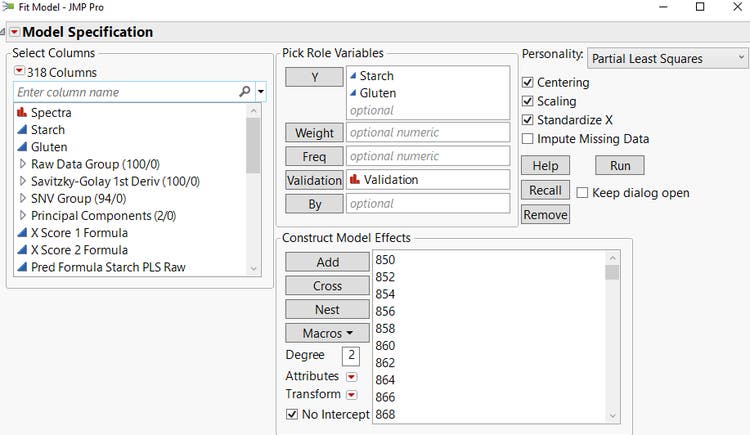The height and width of the screenshot is (435, 750).
Task: Select the Starch column in Select Columns
Action: tap(47, 130)
